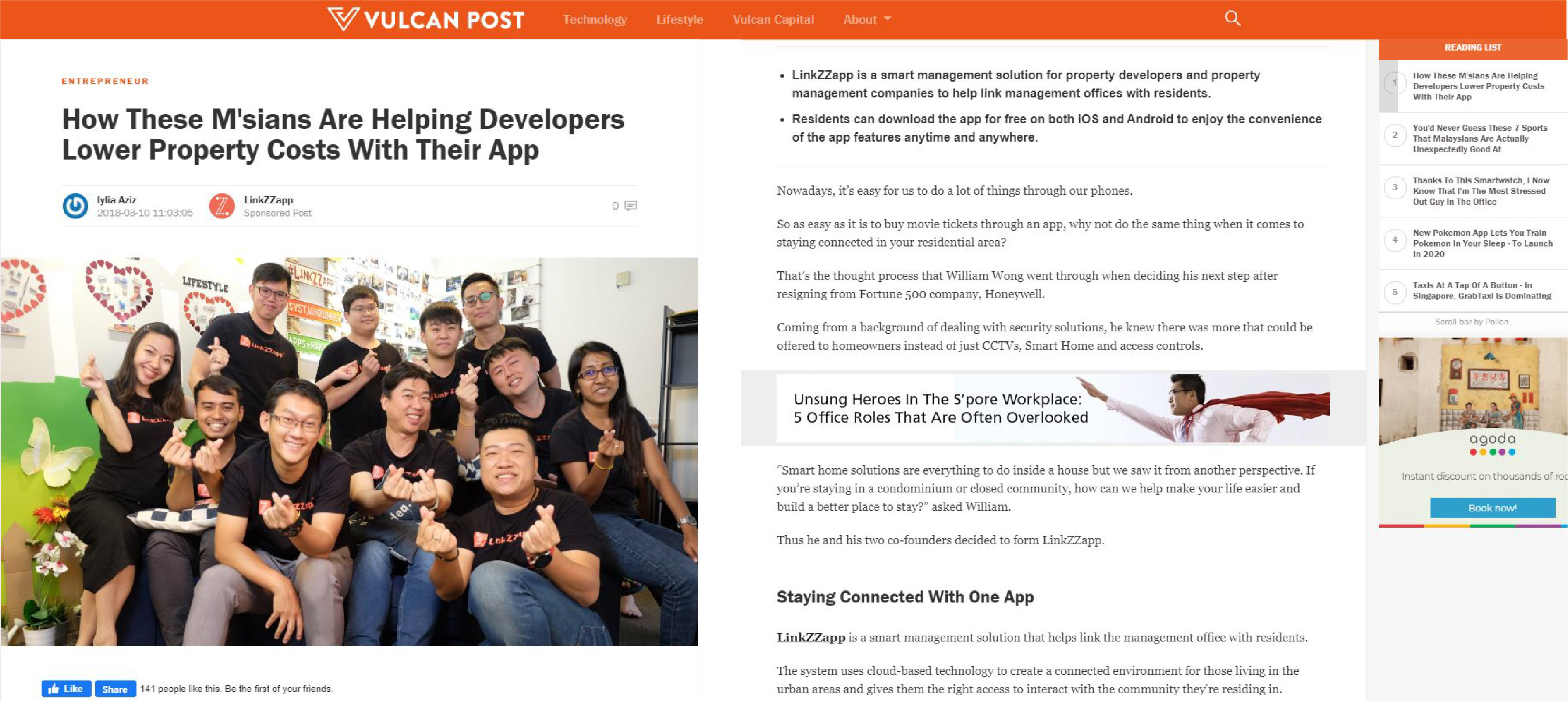Screen dimensions: 1568x701
Task: Open the search magnifier icon
Action: point(1232,18)
